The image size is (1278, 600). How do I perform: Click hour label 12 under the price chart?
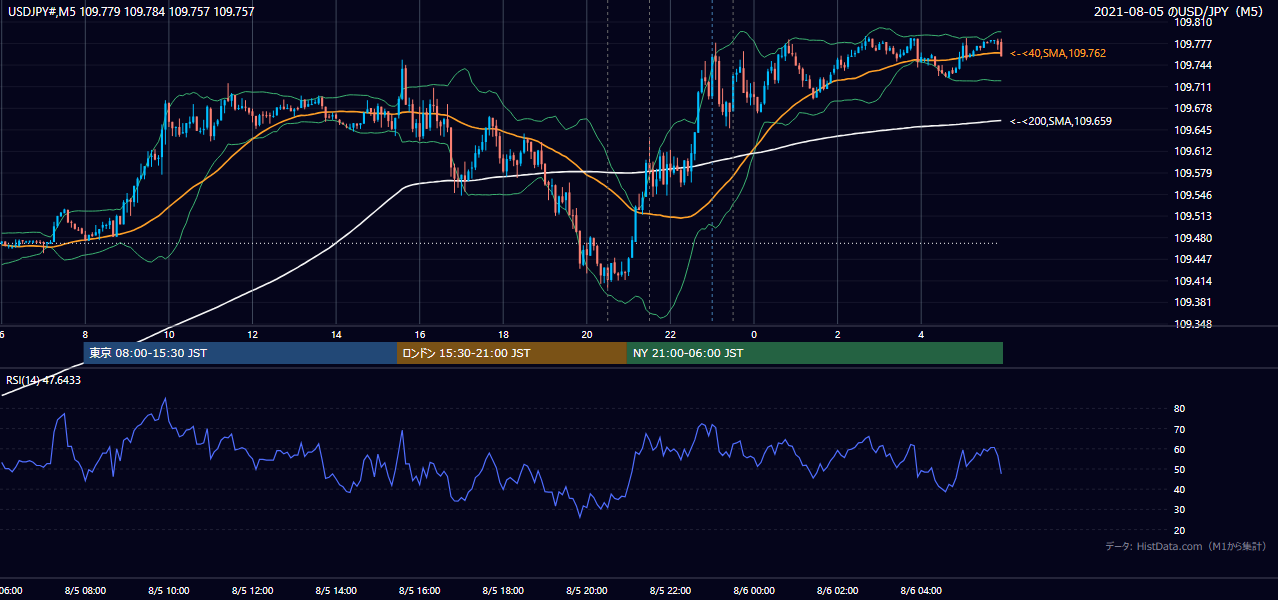(x=252, y=335)
